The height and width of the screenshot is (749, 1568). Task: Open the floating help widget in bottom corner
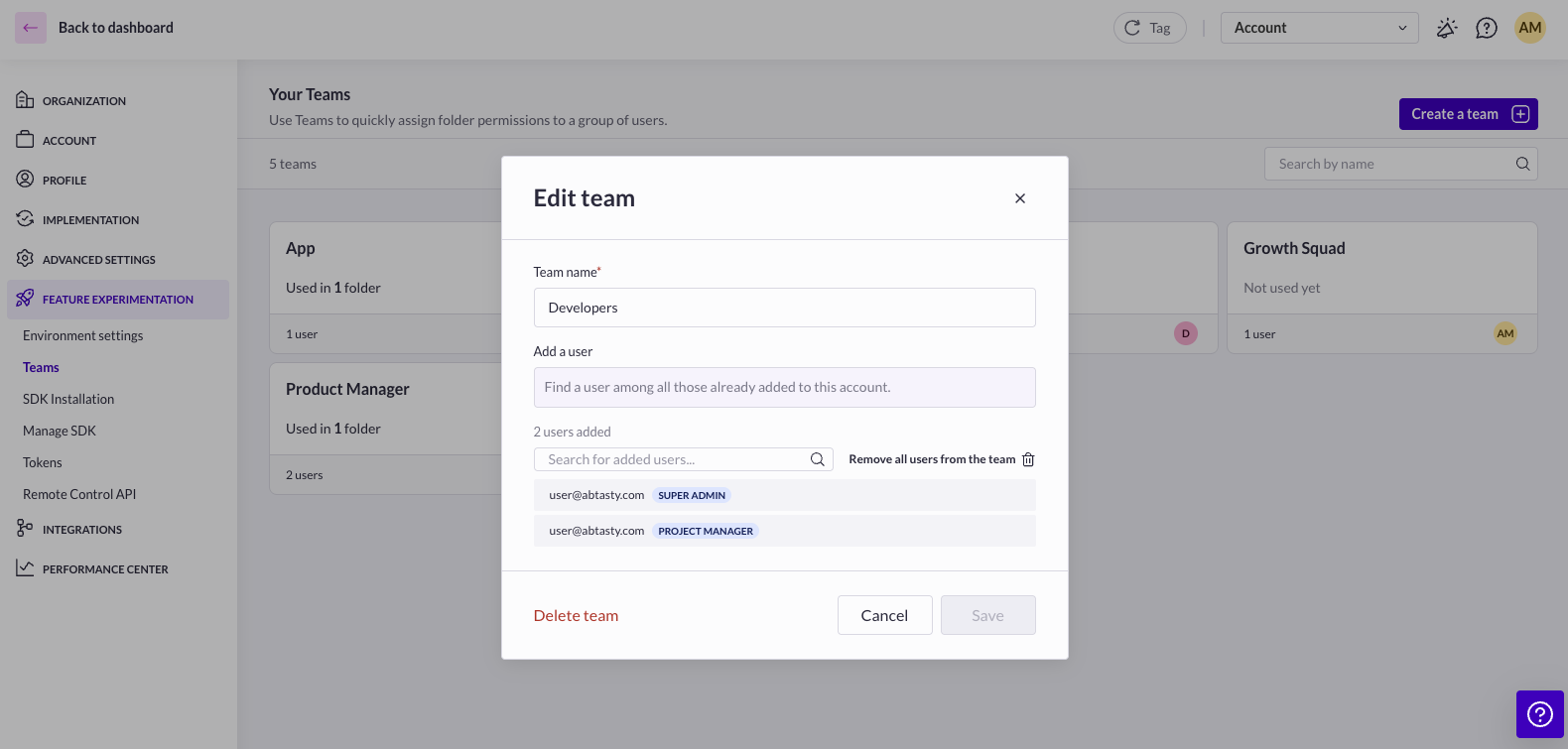pos(1539,713)
